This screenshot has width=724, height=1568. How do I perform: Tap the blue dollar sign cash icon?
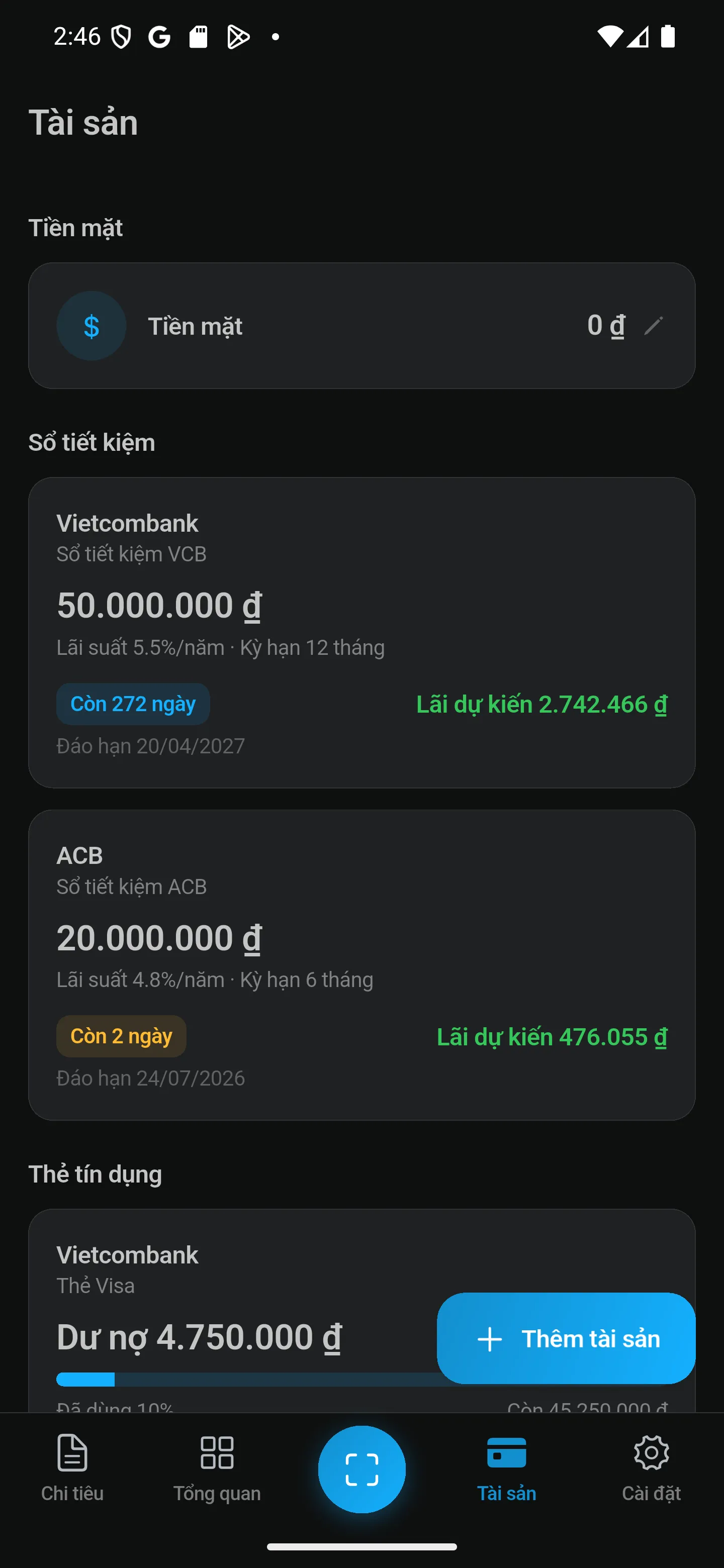[x=92, y=326]
